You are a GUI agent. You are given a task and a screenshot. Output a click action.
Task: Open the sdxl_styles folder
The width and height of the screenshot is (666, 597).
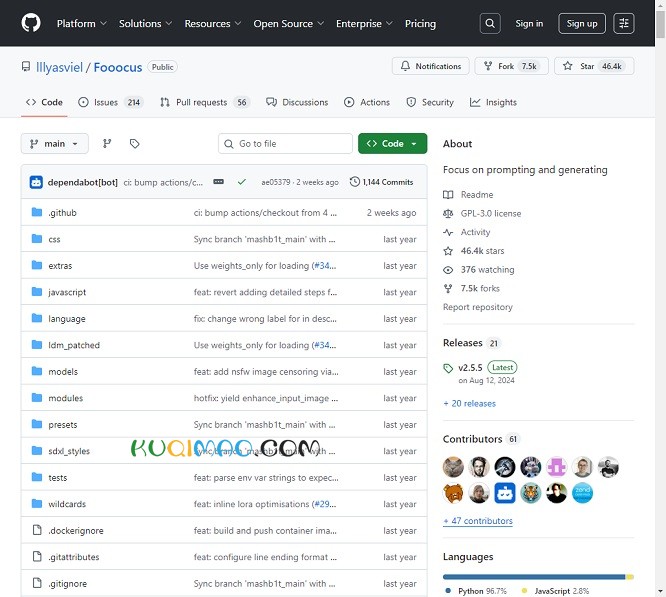[x=69, y=451]
